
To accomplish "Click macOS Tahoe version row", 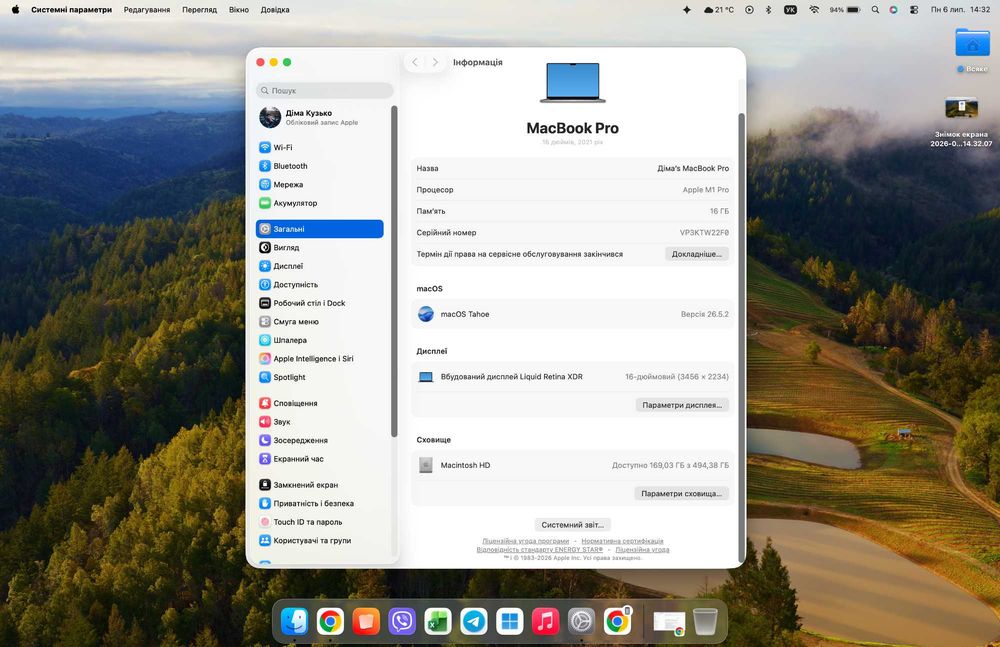I will 572,314.
